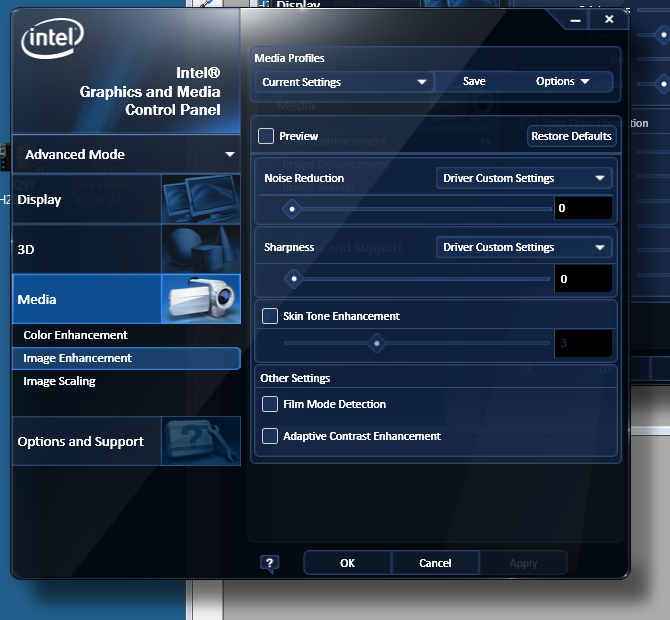670x620 pixels.
Task: Expand the Advanced Mode dropdown
Action: [126, 154]
